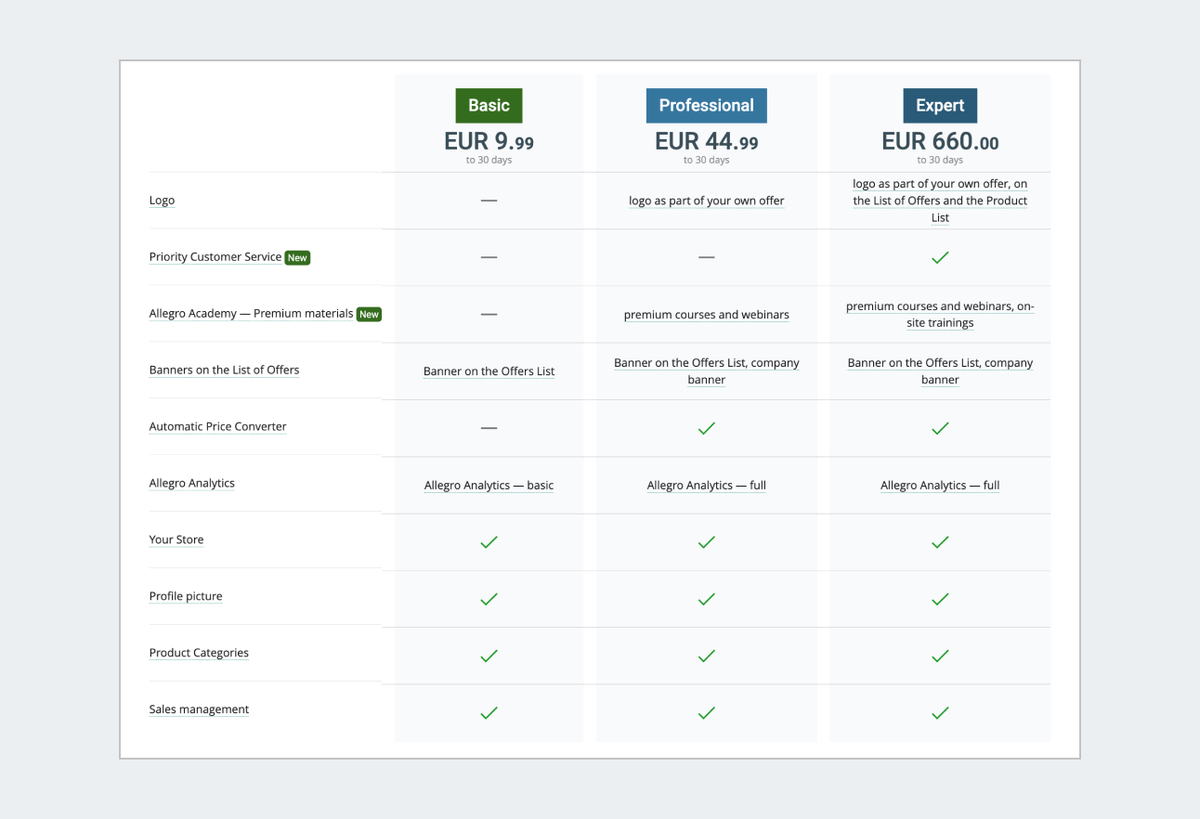The height and width of the screenshot is (819, 1200).
Task: Click Expert checkmark for Your Store
Action: [x=940, y=542]
